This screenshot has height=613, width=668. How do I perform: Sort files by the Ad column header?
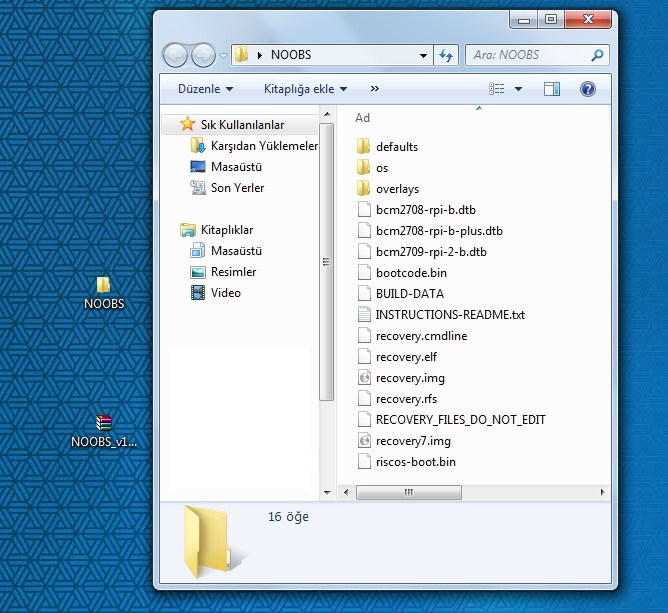click(362, 118)
